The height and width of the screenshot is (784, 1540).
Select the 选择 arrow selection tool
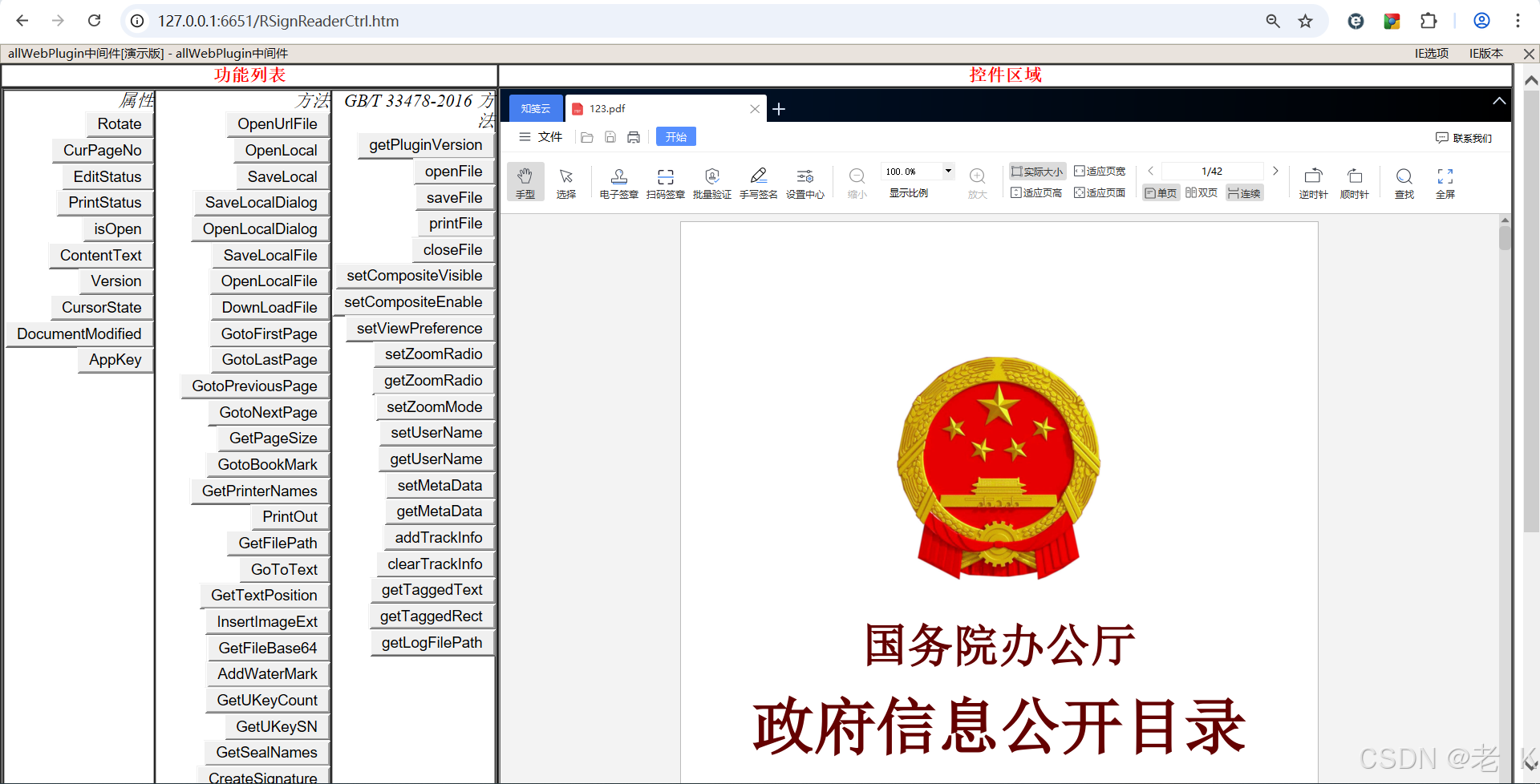[566, 182]
